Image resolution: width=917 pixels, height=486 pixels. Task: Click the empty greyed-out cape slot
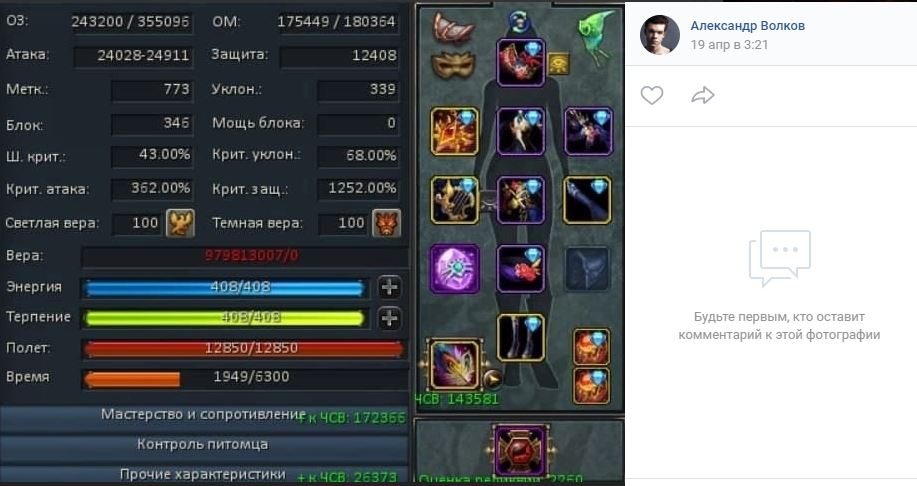[587, 268]
